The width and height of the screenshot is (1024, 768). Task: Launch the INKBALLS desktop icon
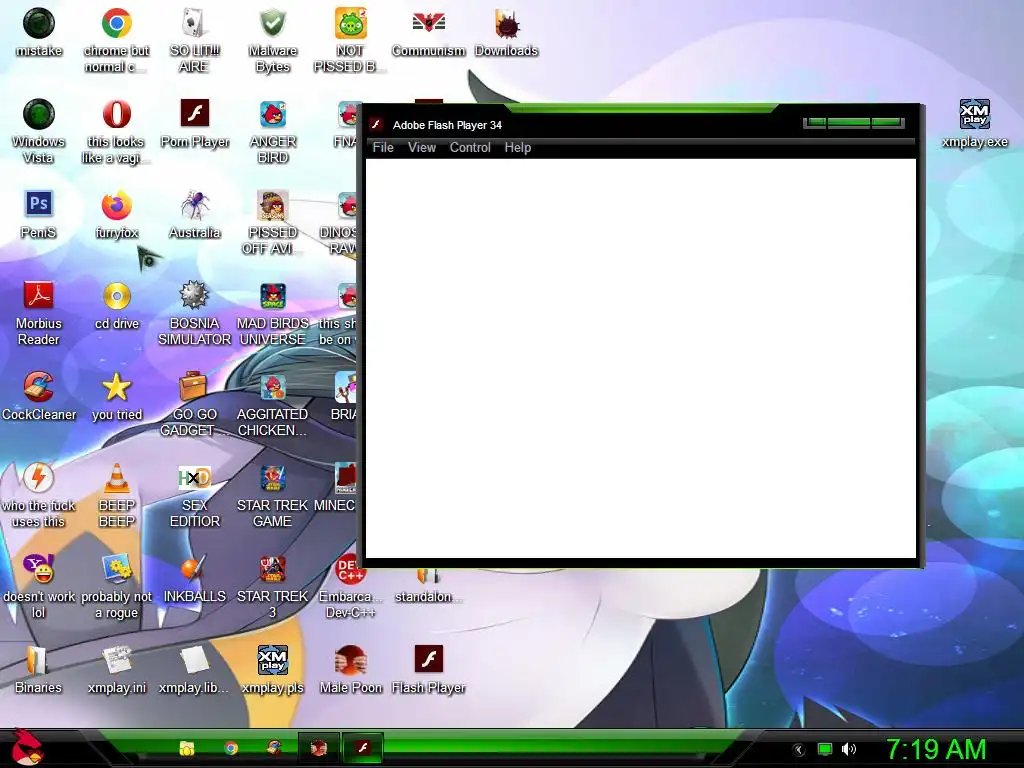click(x=195, y=579)
